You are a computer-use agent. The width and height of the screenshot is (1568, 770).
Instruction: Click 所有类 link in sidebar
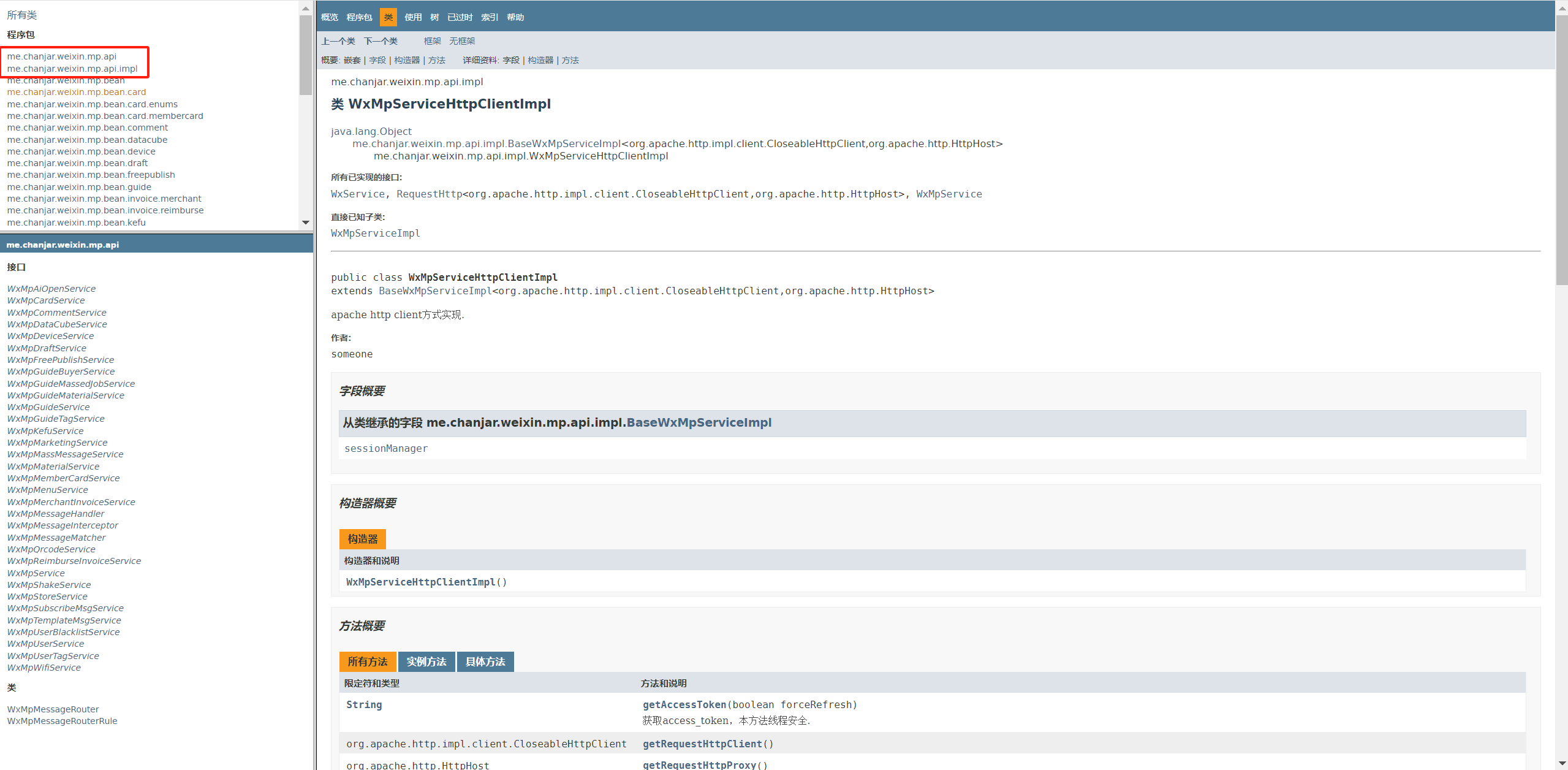[x=22, y=15]
